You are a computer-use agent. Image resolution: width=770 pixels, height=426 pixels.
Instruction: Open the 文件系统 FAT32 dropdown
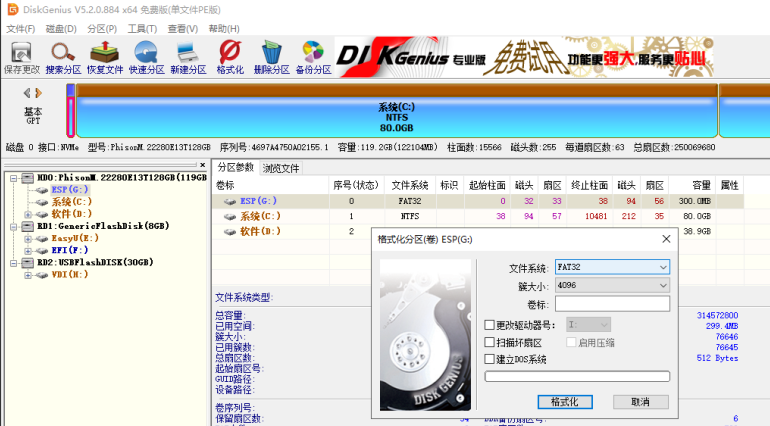click(x=612, y=268)
